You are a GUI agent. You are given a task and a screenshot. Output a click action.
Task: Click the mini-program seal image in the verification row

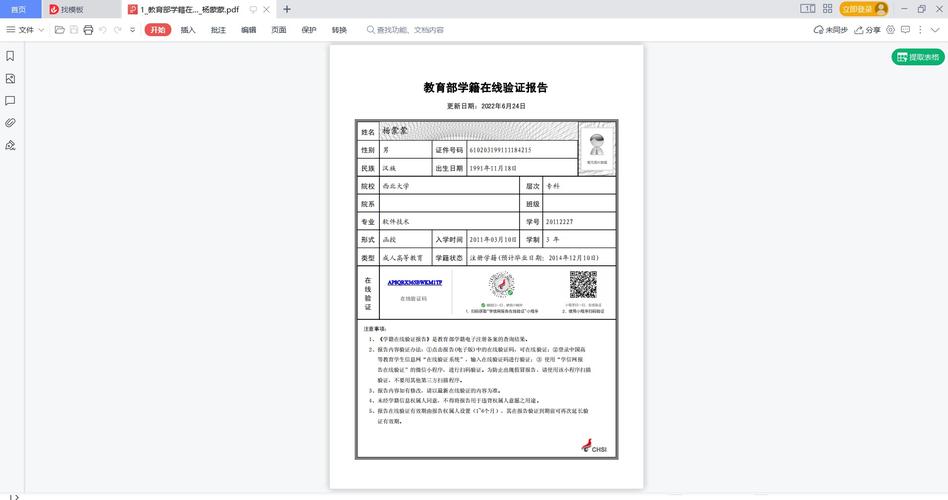click(501, 285)
